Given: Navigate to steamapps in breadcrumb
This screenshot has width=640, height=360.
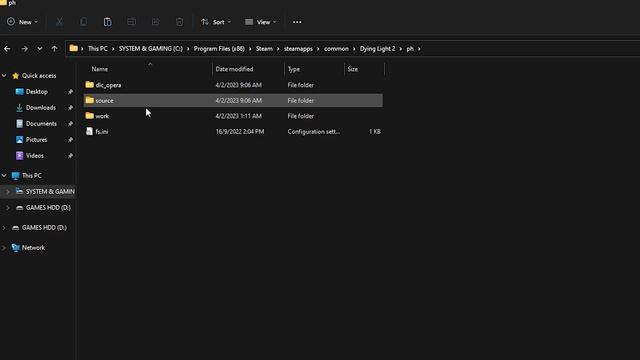Looking at the screenshot, I should [x=298, y=49].
